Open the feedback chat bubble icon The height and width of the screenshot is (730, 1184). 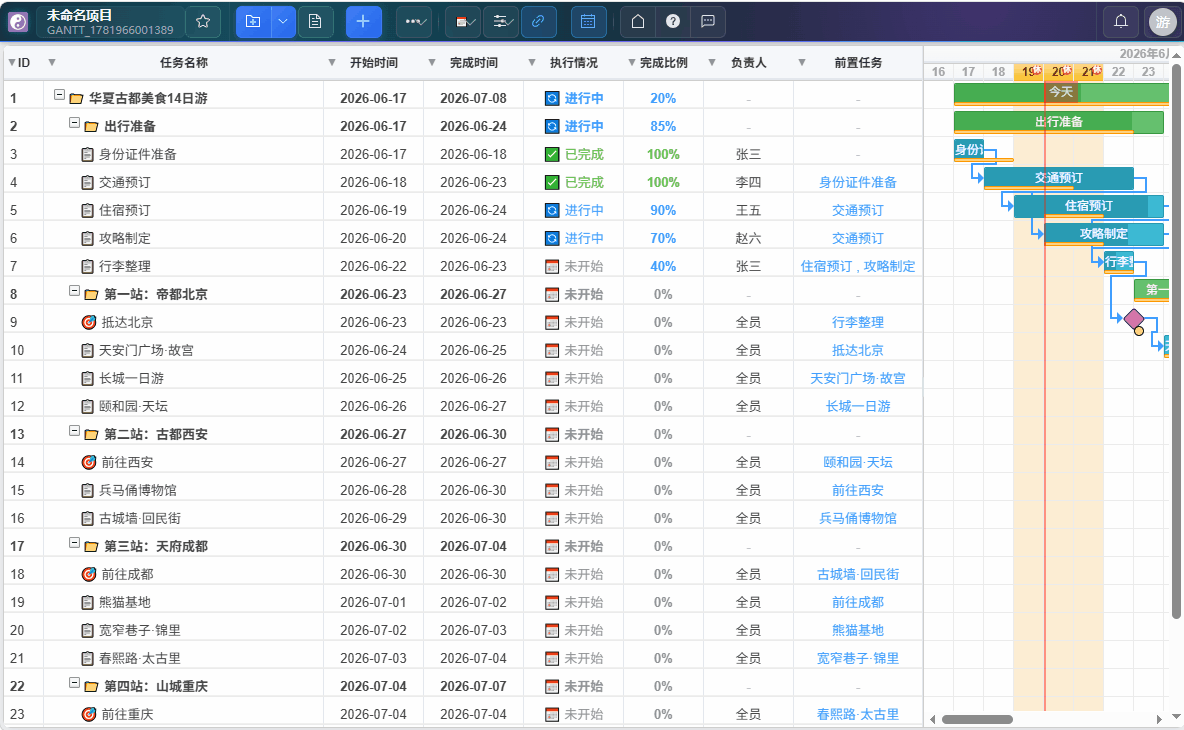(708, 21)
